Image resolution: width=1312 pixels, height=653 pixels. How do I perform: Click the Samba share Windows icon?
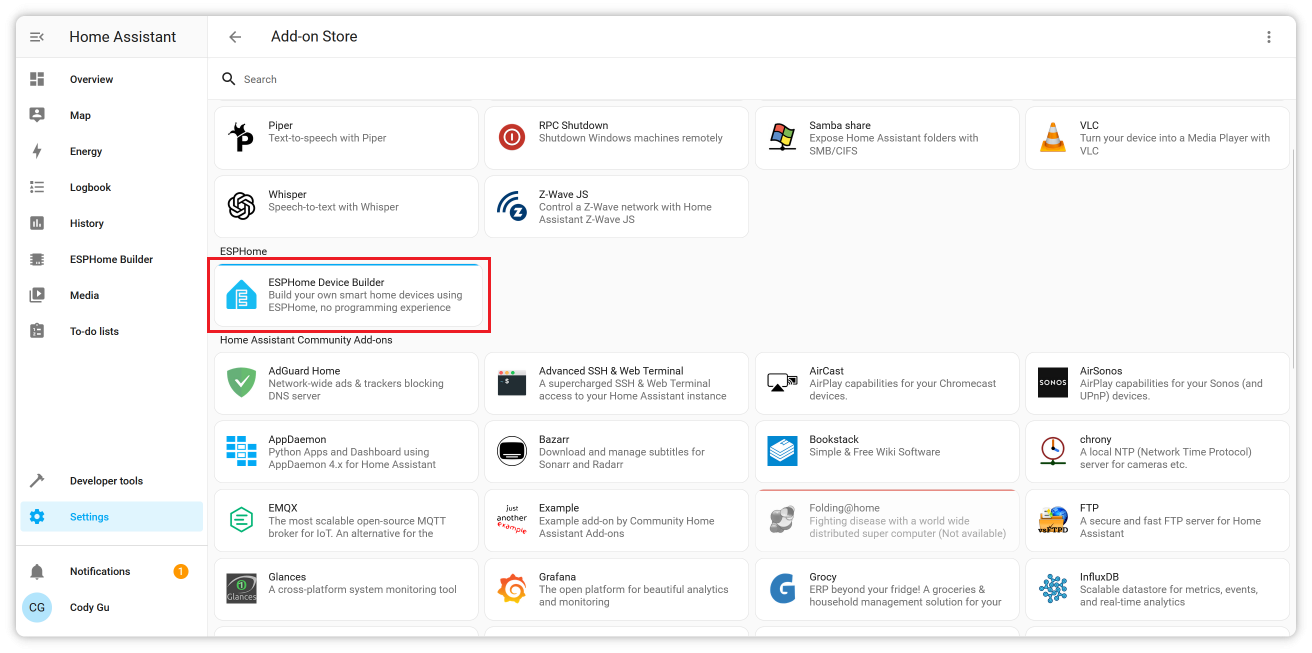click(782, 138)
